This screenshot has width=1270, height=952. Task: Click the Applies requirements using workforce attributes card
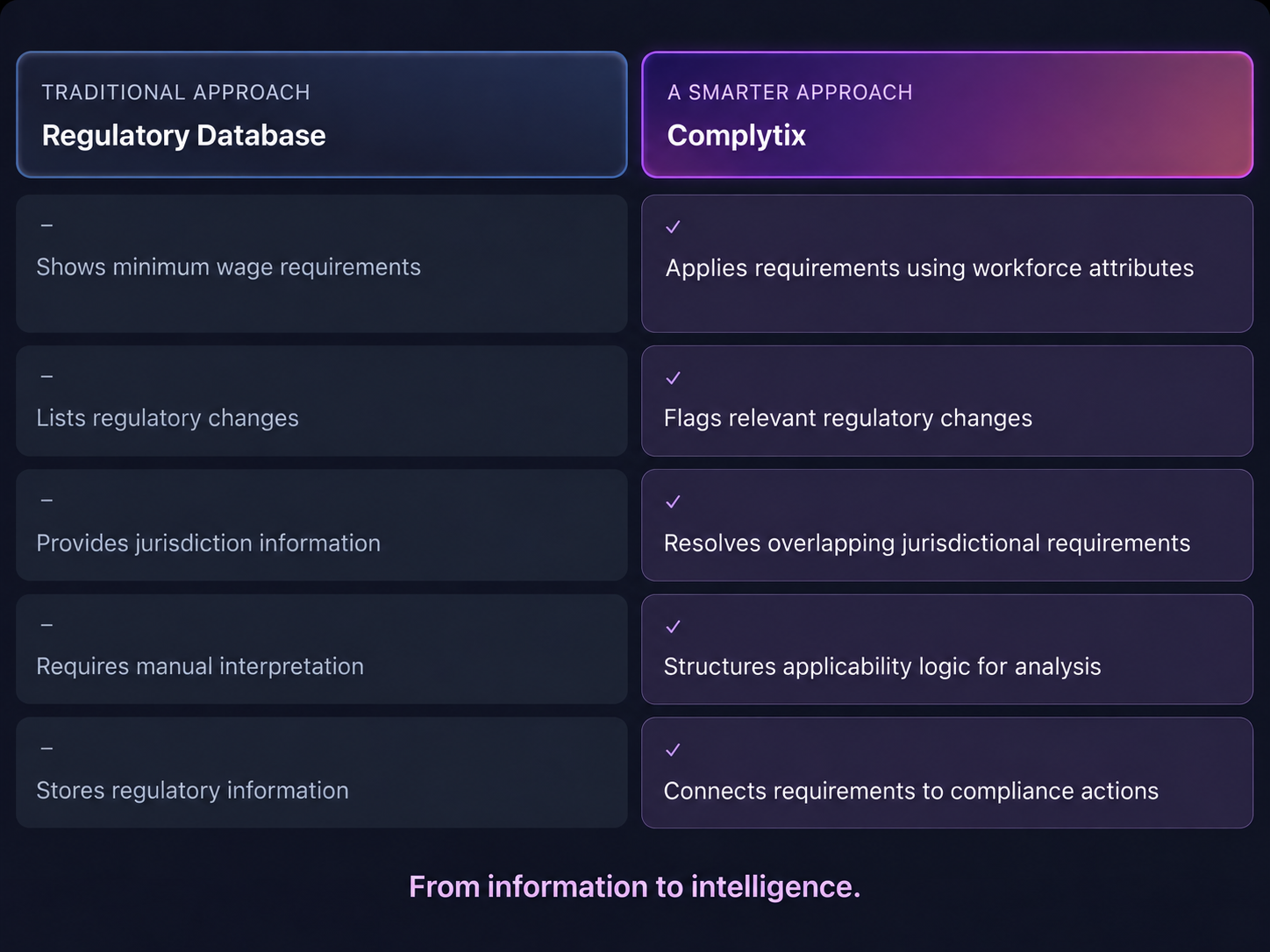tap(947, 264)
